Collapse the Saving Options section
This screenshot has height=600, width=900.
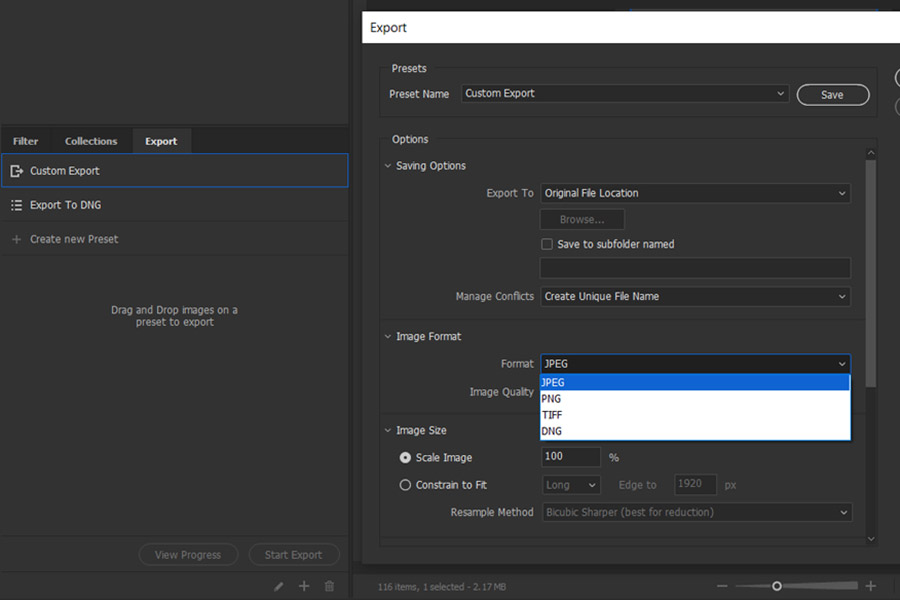[387, 165]
